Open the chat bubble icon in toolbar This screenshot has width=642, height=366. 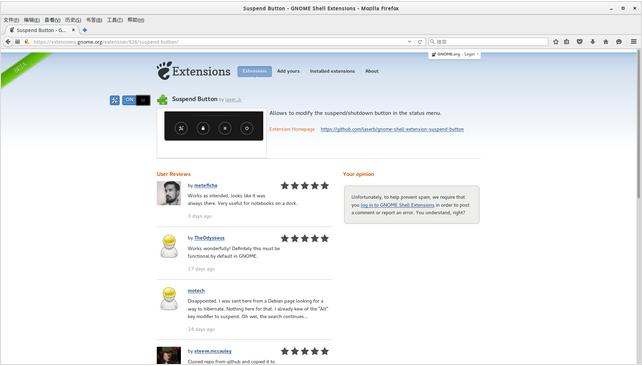point(619,42)
